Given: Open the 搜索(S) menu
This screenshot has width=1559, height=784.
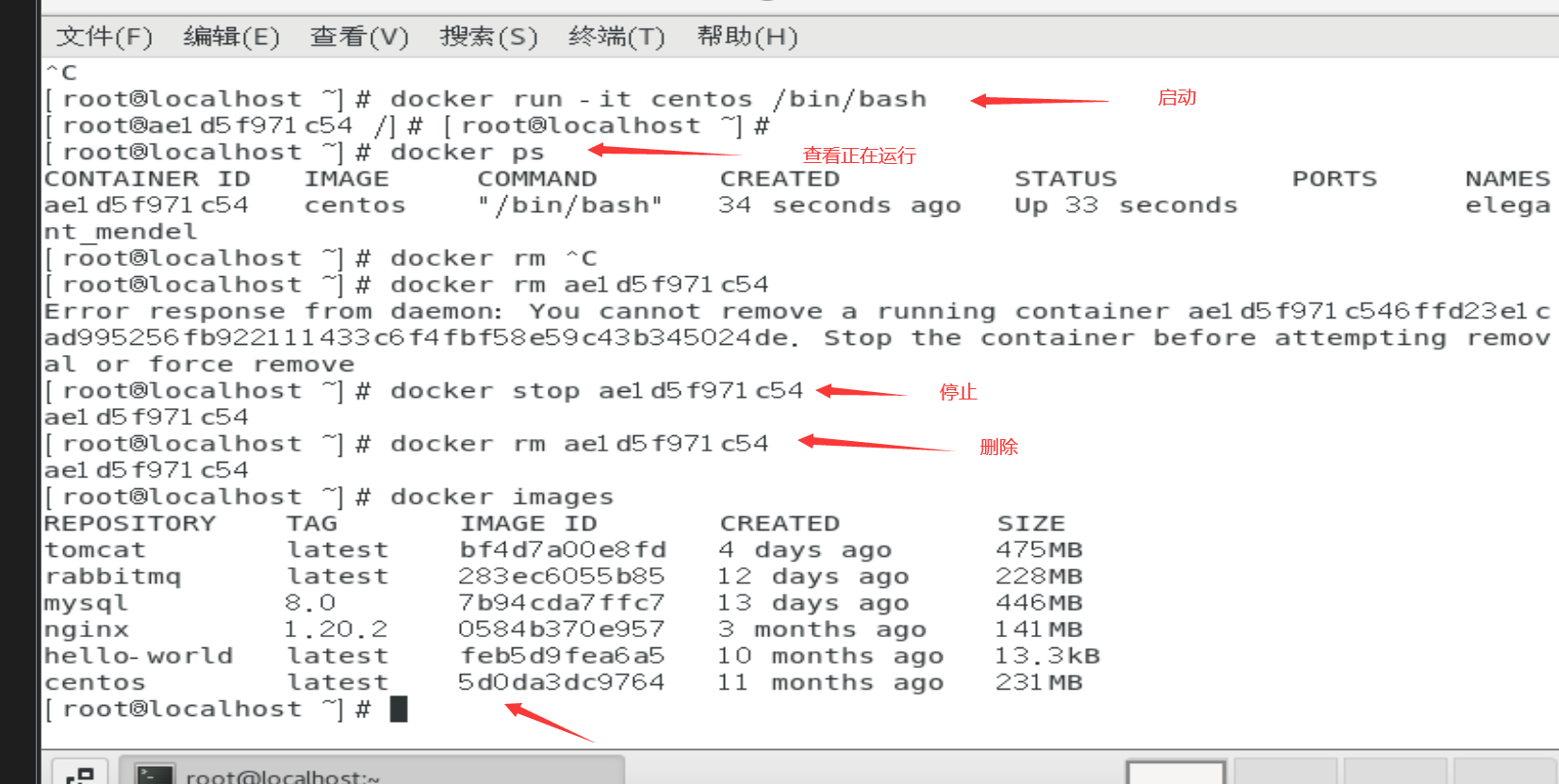Looking at the screenshot, I should (x=488, y=37).
